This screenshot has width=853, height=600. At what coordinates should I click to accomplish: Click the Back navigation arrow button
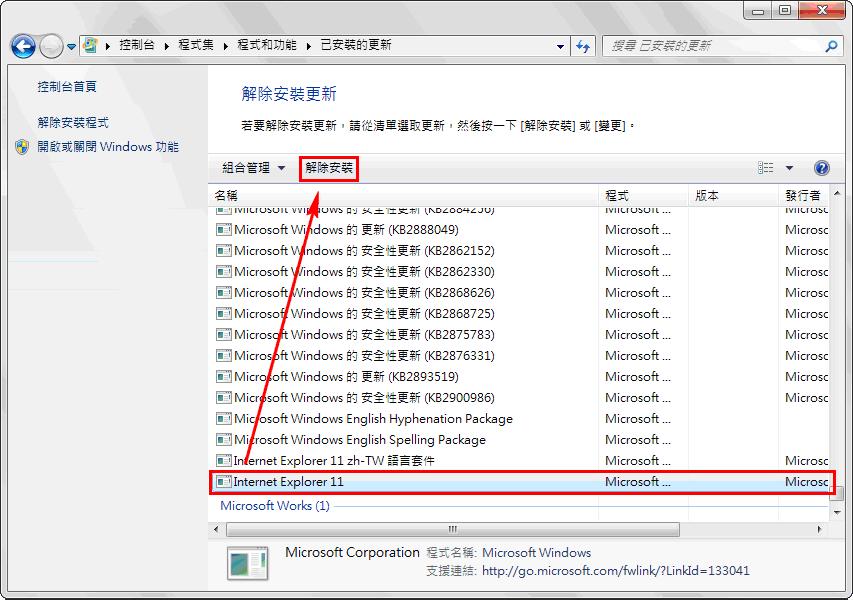click(23, 47)
